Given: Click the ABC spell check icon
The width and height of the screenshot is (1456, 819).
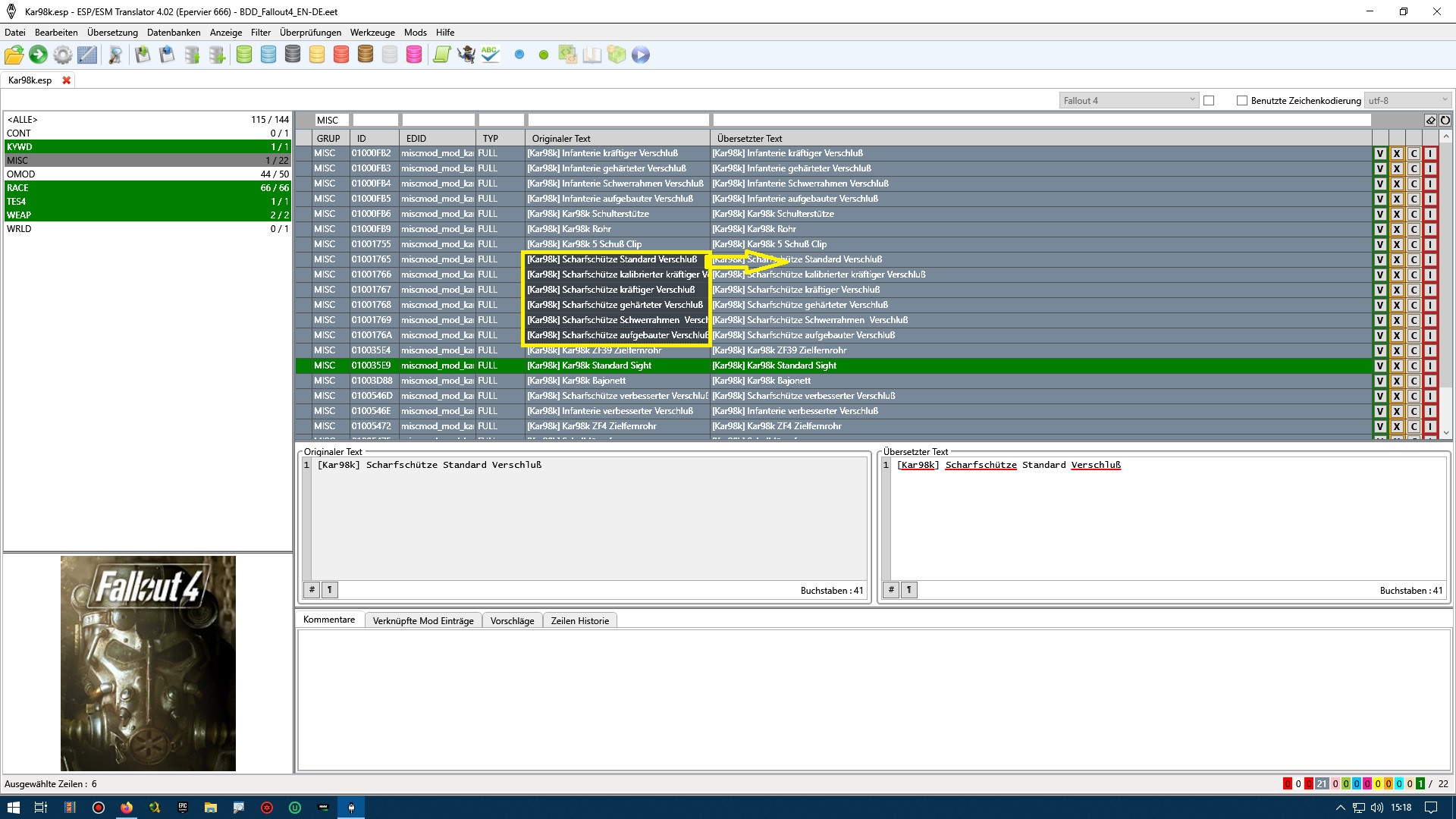Looking at the screenshot, I should click(x=491, y=55).
